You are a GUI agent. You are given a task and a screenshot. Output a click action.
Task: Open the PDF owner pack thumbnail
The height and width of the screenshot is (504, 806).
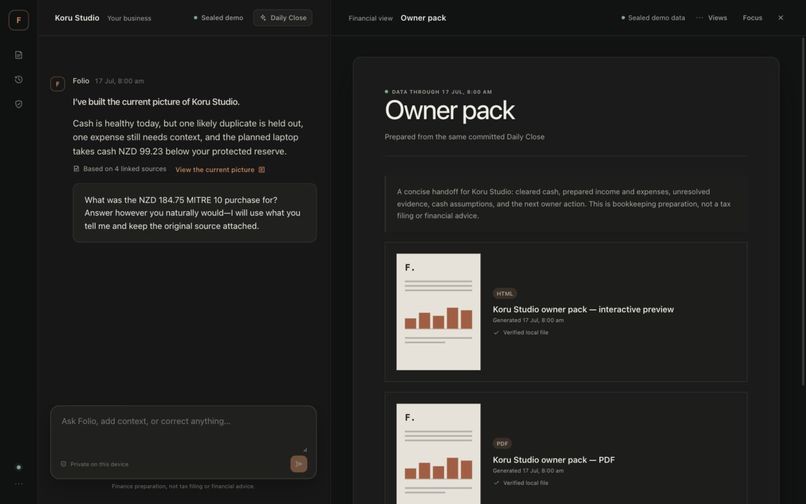(x=438, y=454)
